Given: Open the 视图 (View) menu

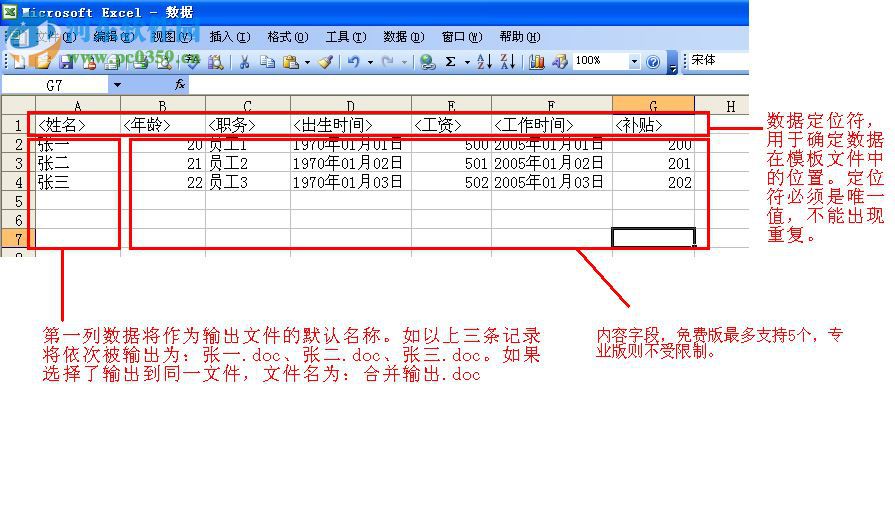Looking at the screenshot, I should coord(172,37).
